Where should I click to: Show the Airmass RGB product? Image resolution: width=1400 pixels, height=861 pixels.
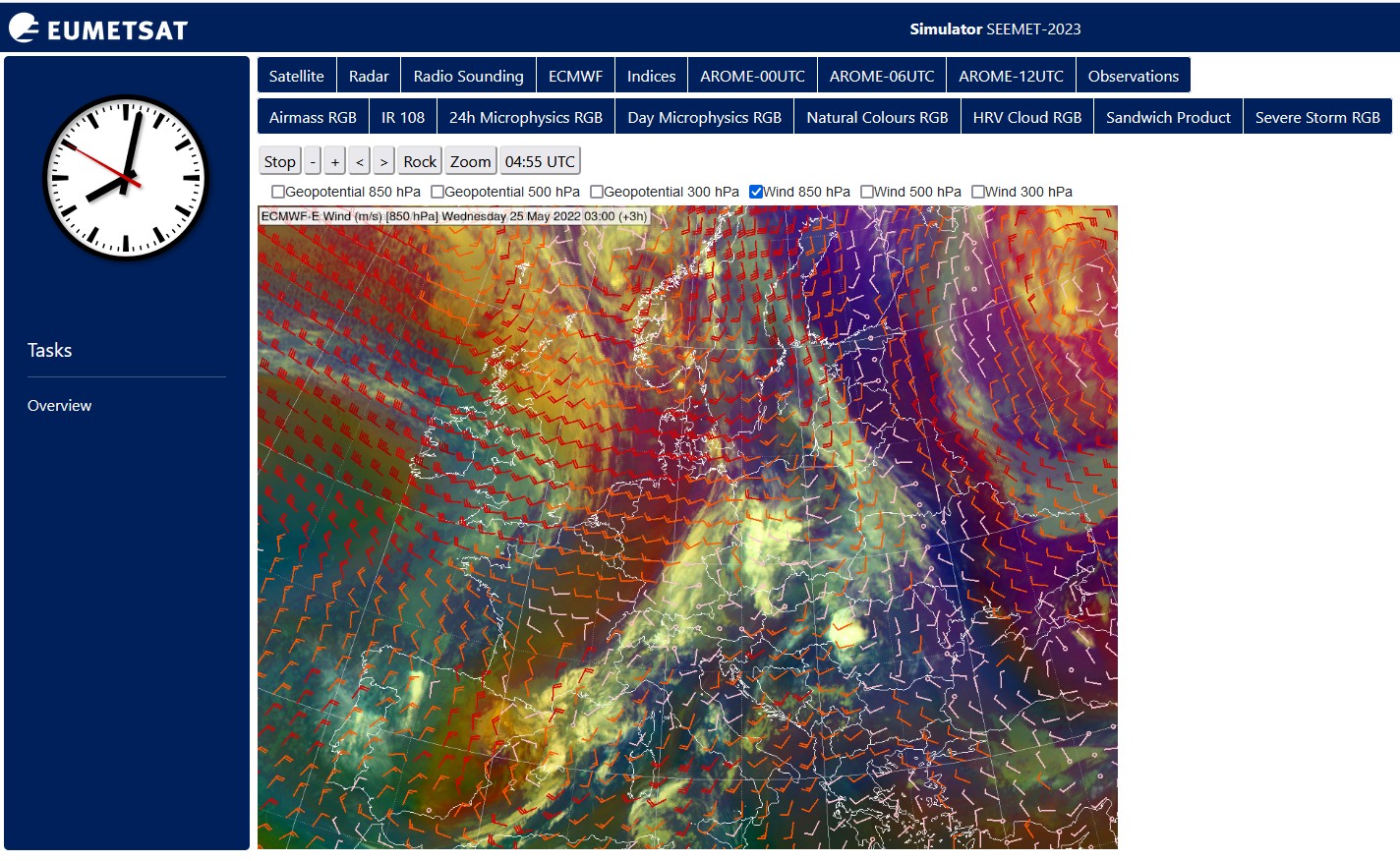click(314, 117)
